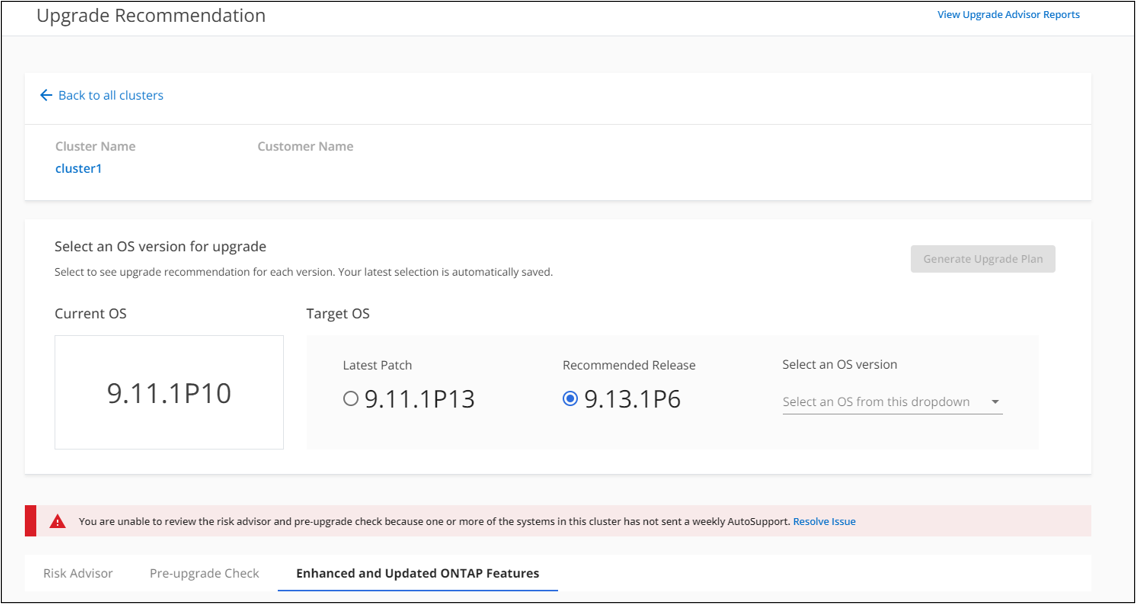Click the Current OS 9.11.1P10 box
The width and height of the screenshot is (1136, 604).
pos(169,392)
